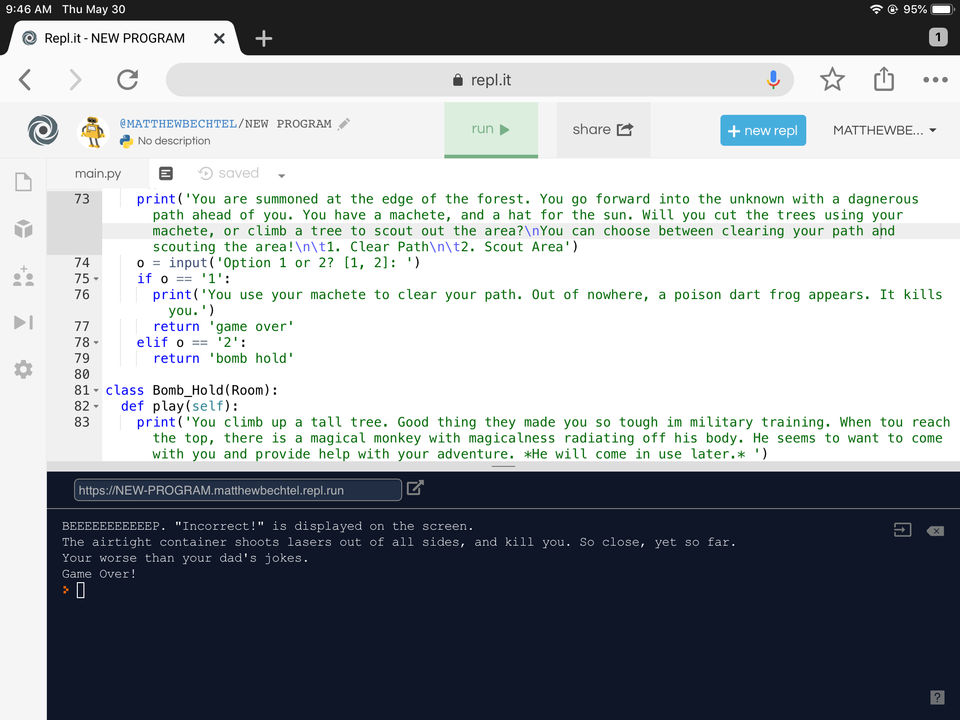Click line number 73 in the gutter

click(x=82, y=199)
